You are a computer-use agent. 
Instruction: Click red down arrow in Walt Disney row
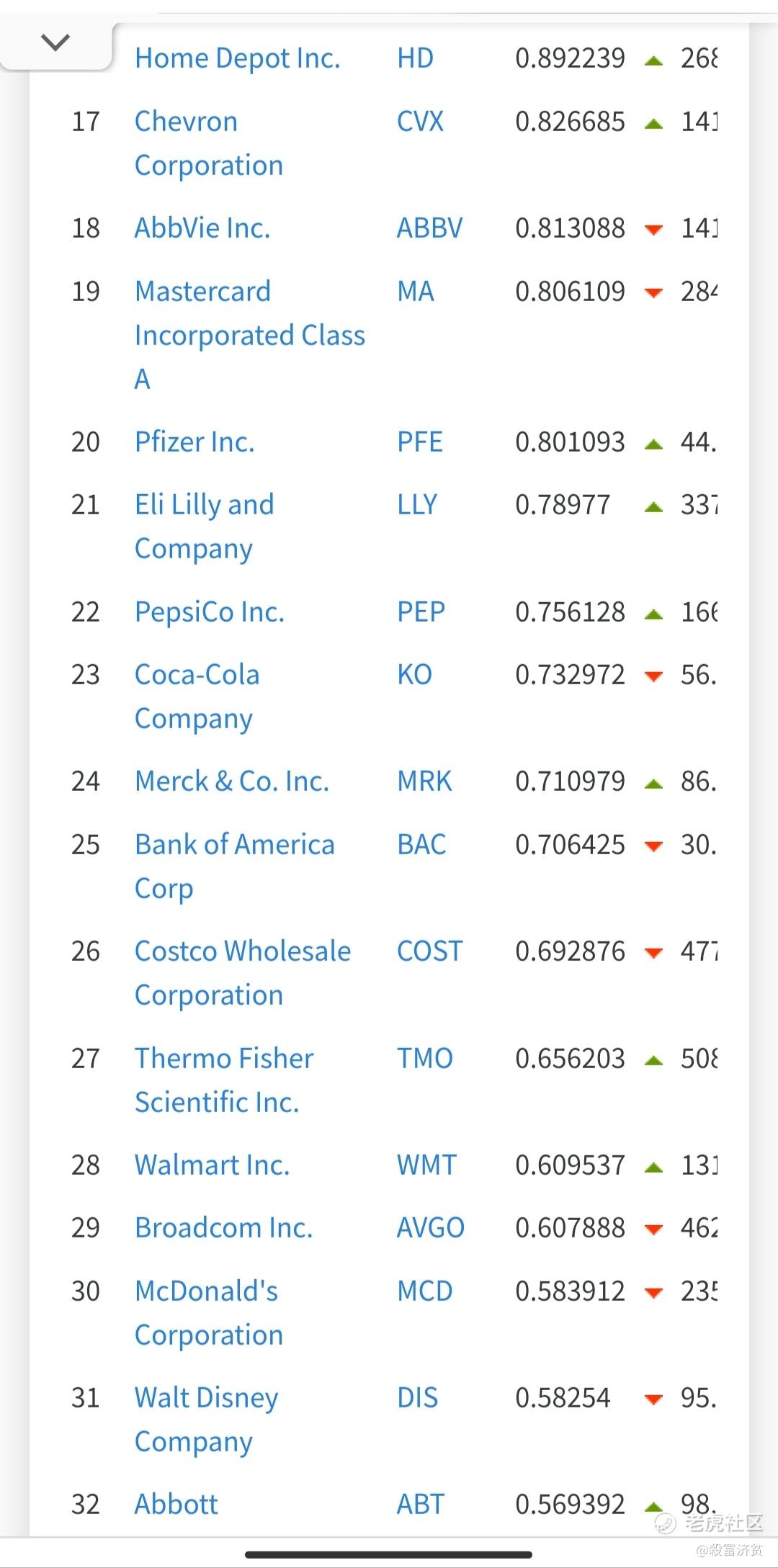pyautogui.click(x=653, y=1399)
